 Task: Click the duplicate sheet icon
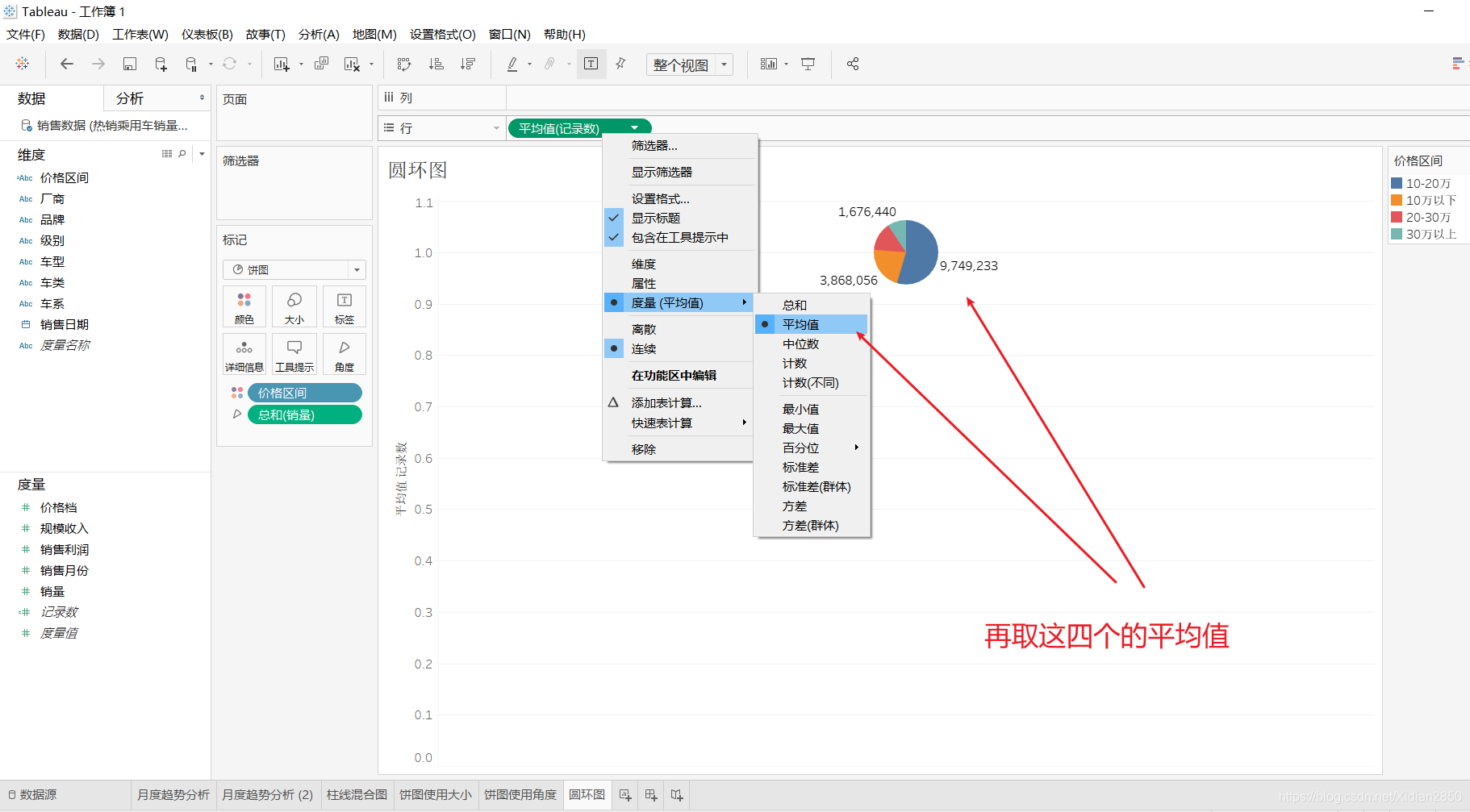(x=321, y=64)
